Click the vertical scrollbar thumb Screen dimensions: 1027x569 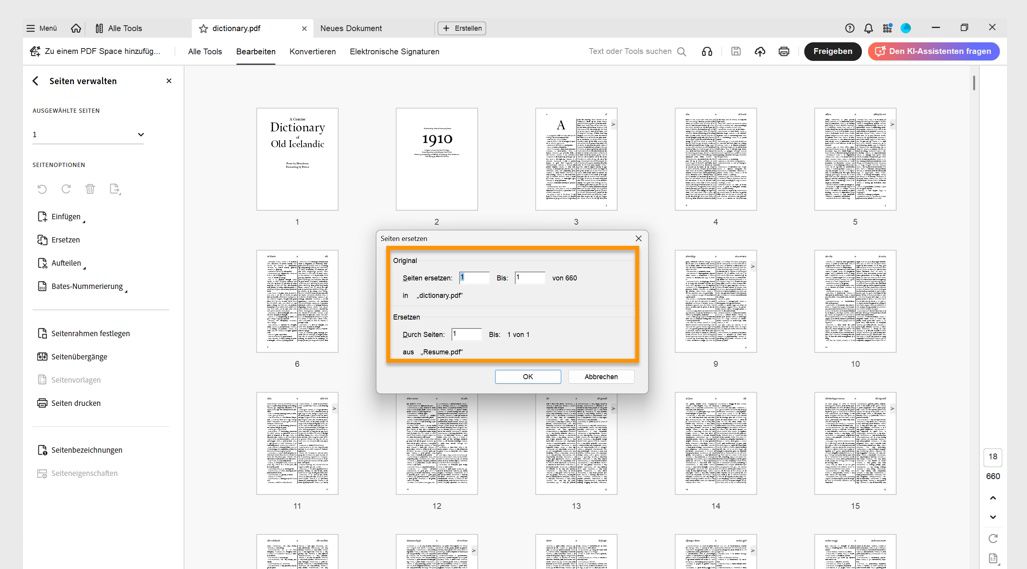pyautogui.click(x=974, y=83)
